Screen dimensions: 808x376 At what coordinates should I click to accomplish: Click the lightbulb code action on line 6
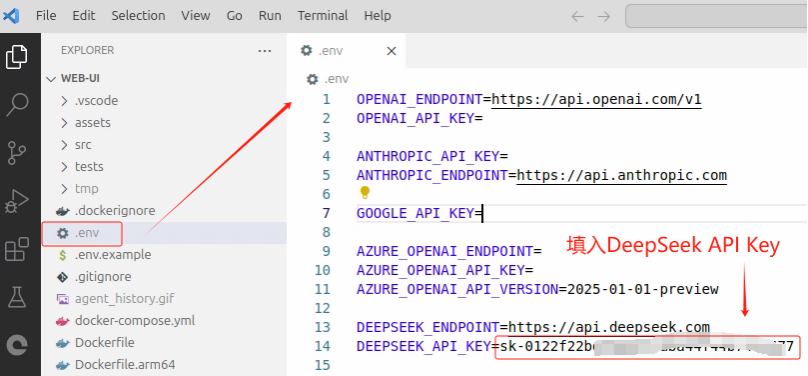pos(365,193)
